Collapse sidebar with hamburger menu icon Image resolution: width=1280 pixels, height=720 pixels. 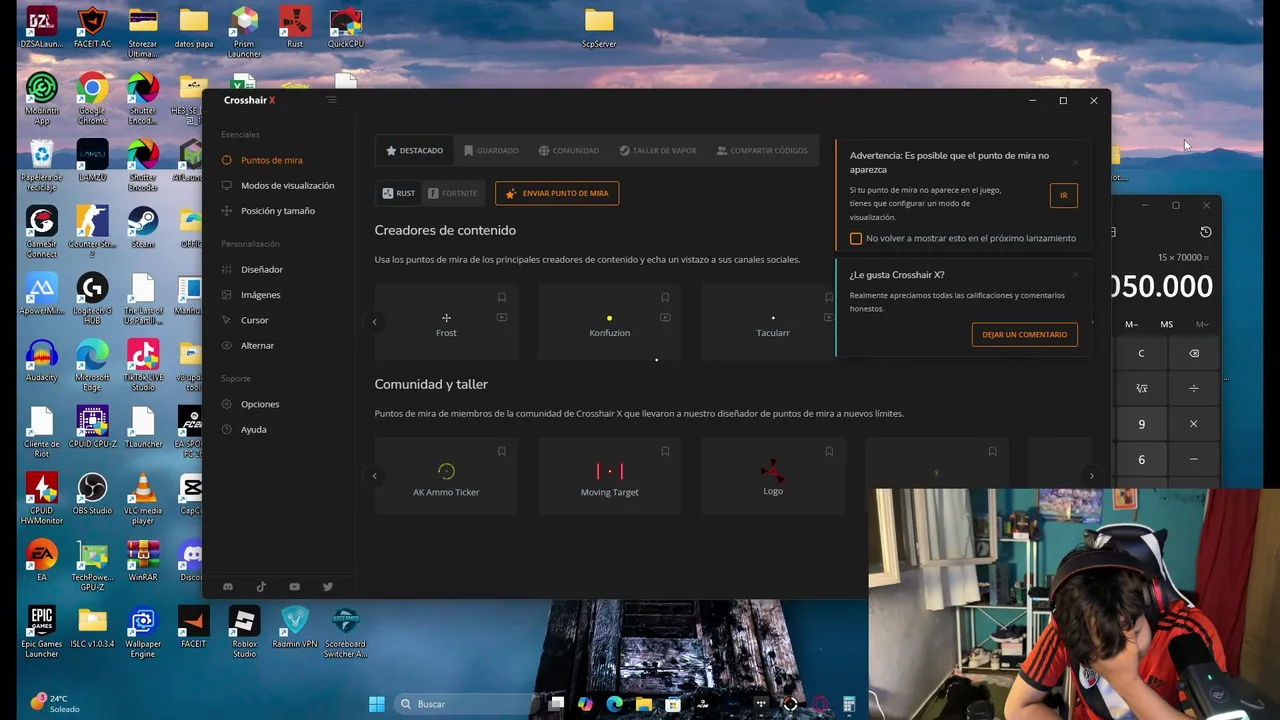pos(332,100)
